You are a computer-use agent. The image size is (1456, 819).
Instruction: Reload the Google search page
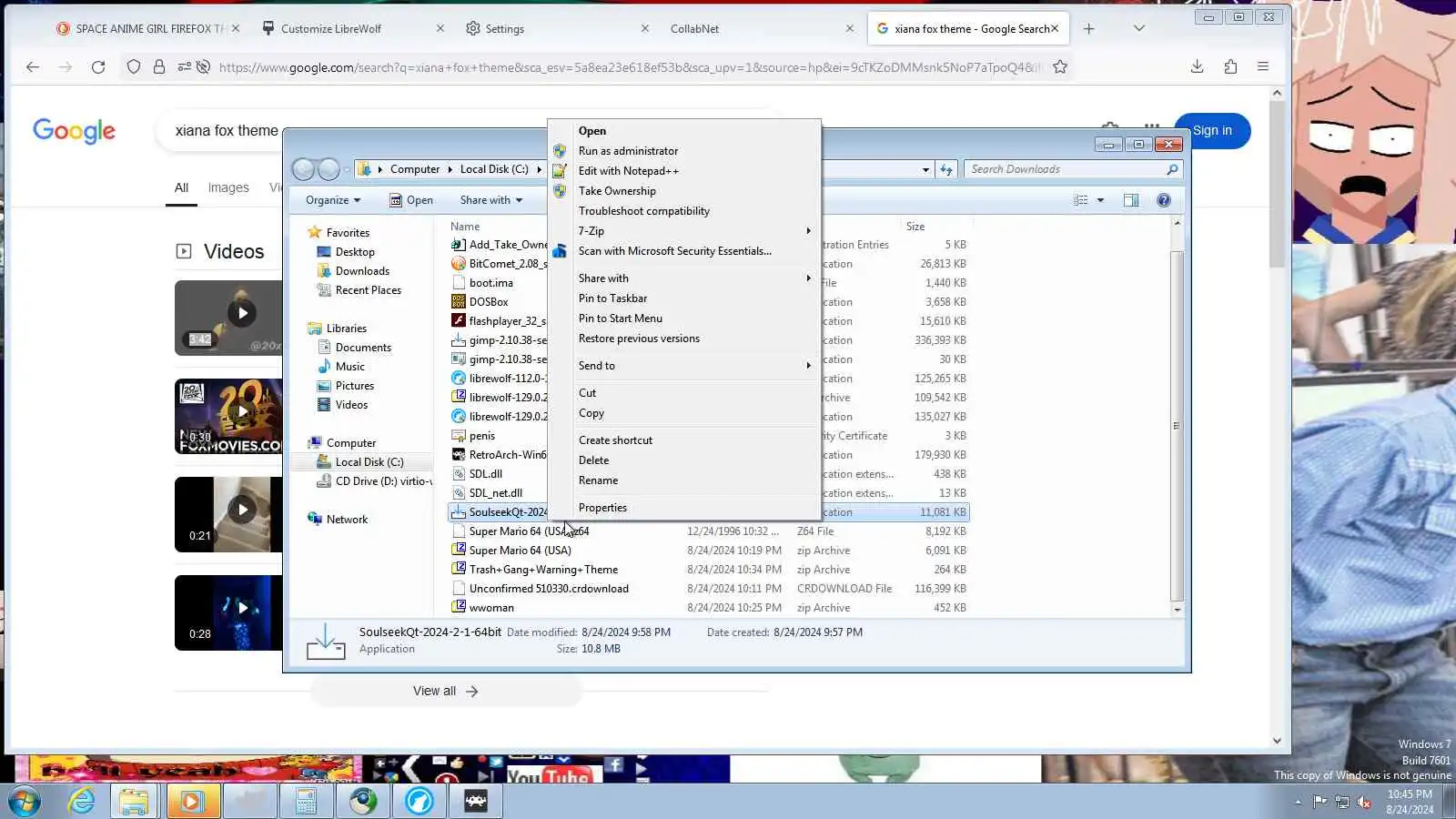[x=98, y=66]
